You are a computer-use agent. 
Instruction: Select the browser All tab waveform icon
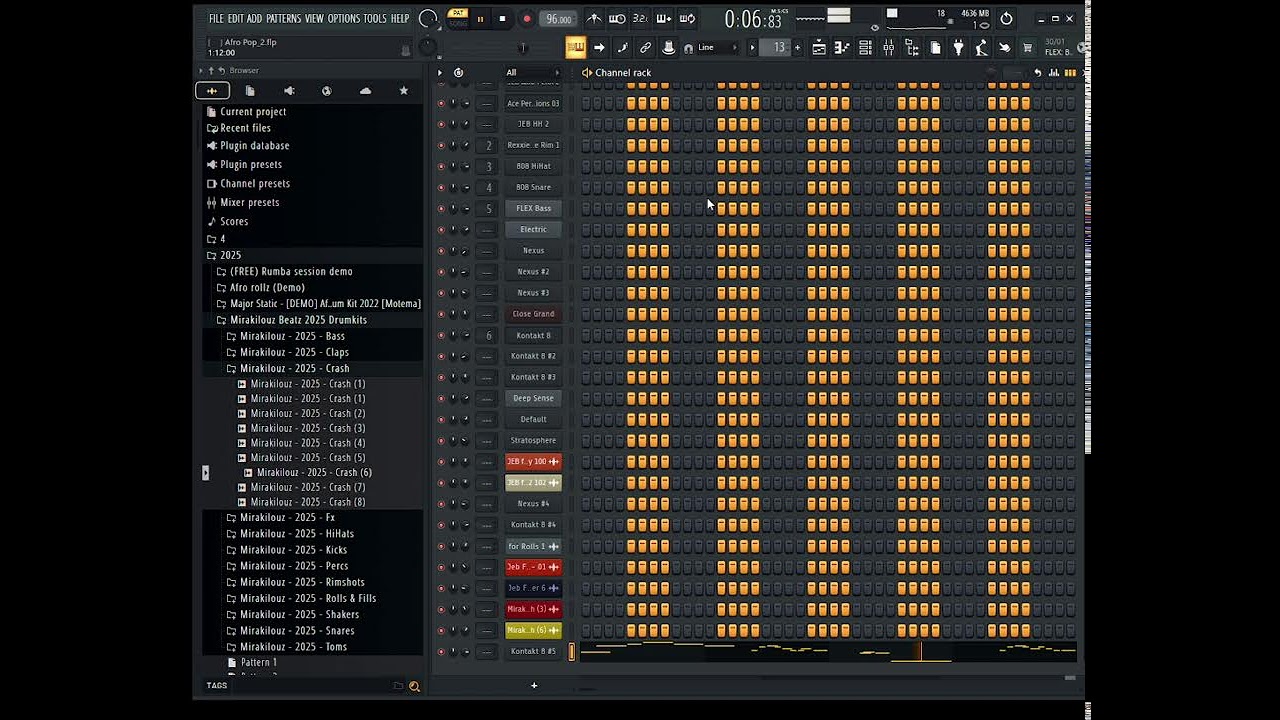click(x=212, y=91)
